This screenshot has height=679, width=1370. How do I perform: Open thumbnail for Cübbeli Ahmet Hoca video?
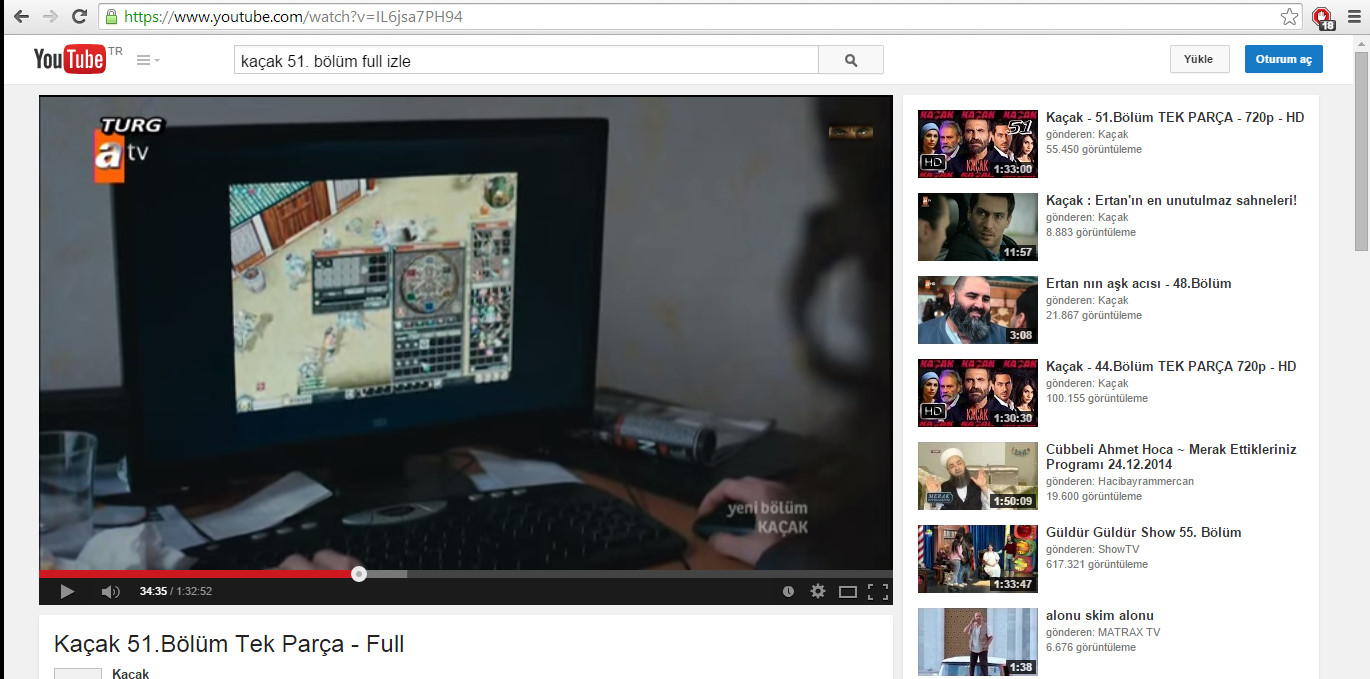click(978, 476)
